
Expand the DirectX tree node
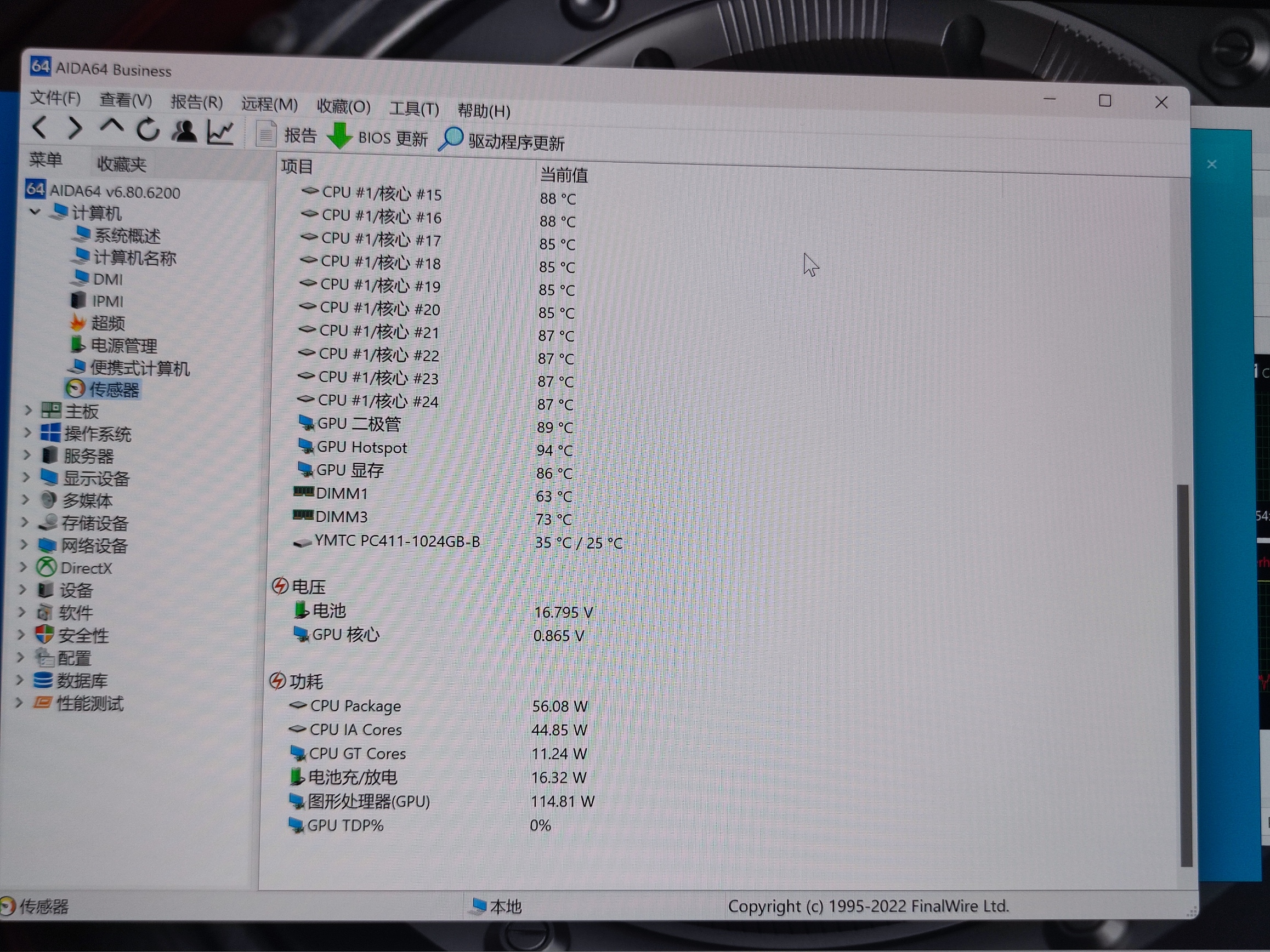24,567
